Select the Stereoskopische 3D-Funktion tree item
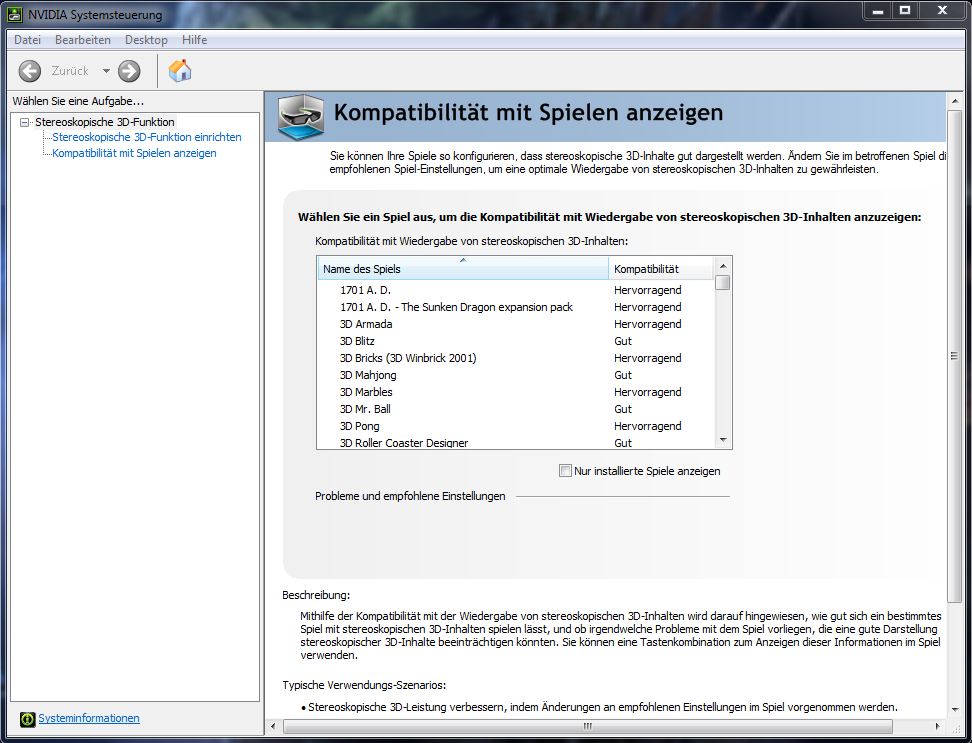Screen dimensions: 972x743 click(104, 122)
